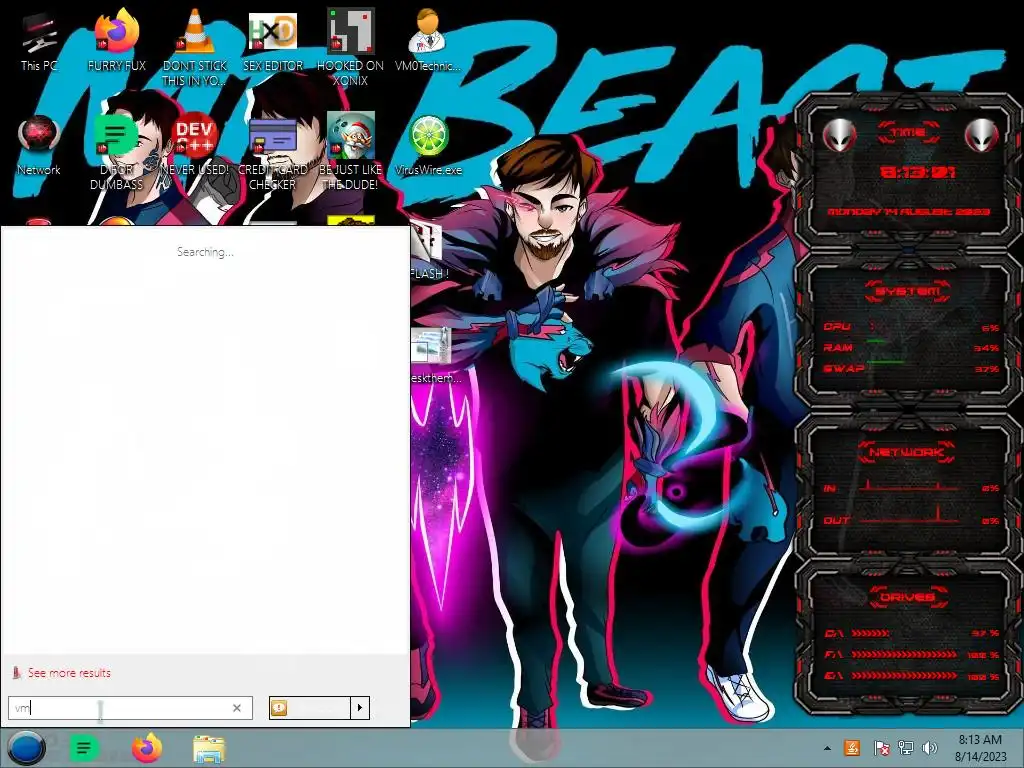Open the This PC desktop icon

pos(39,40)
